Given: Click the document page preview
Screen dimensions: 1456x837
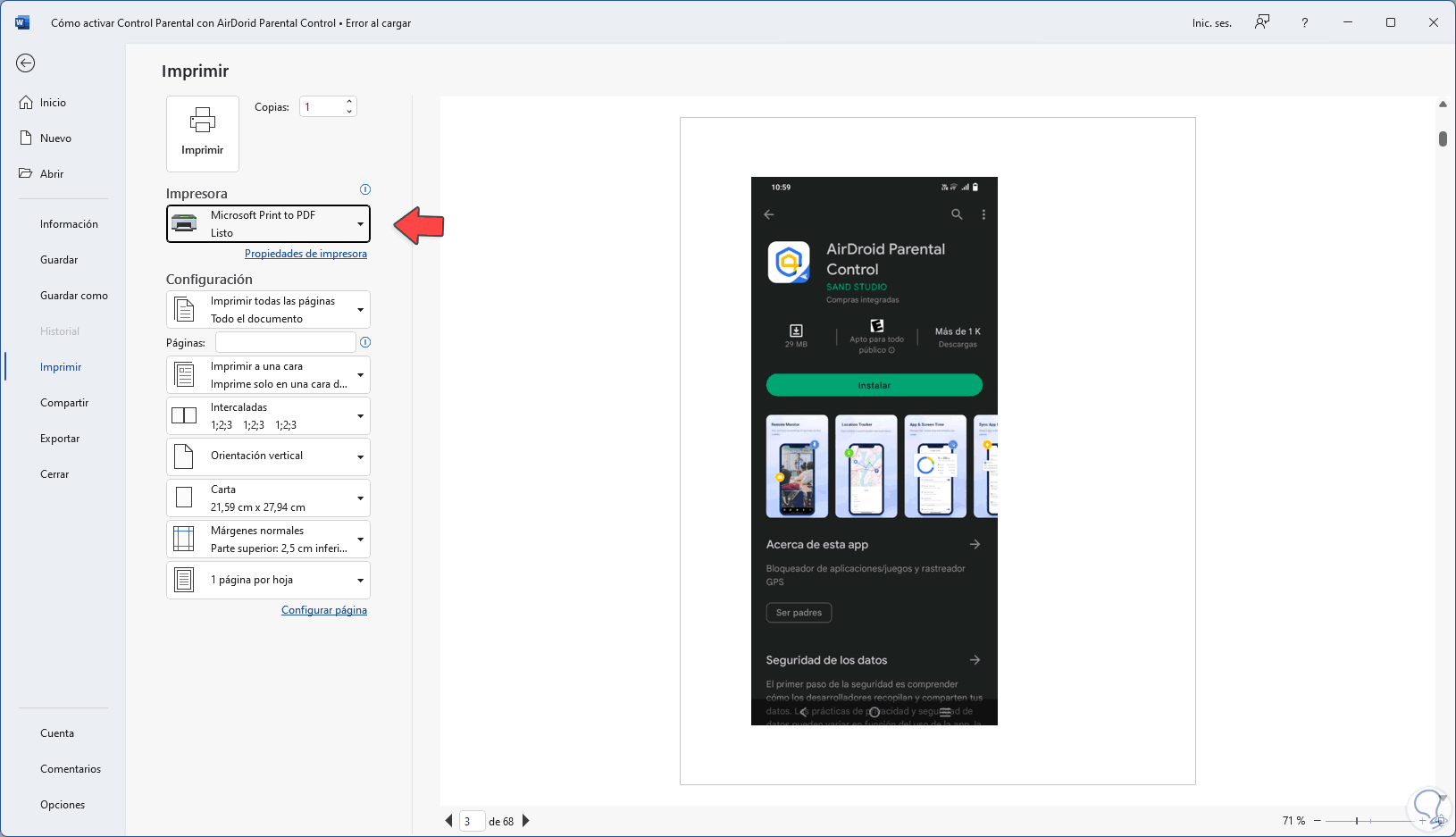Looking at the screenshot, I should [938, 451].
